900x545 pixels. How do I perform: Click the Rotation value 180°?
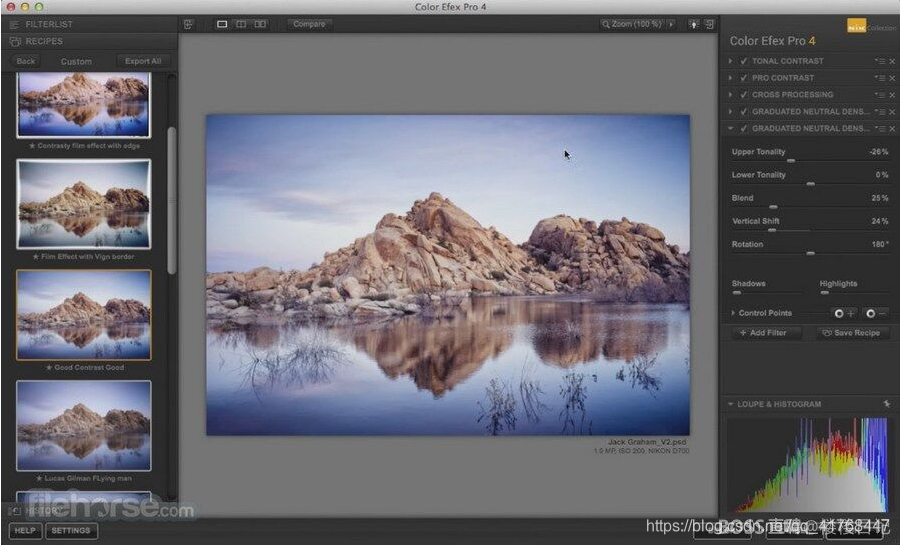879,244
